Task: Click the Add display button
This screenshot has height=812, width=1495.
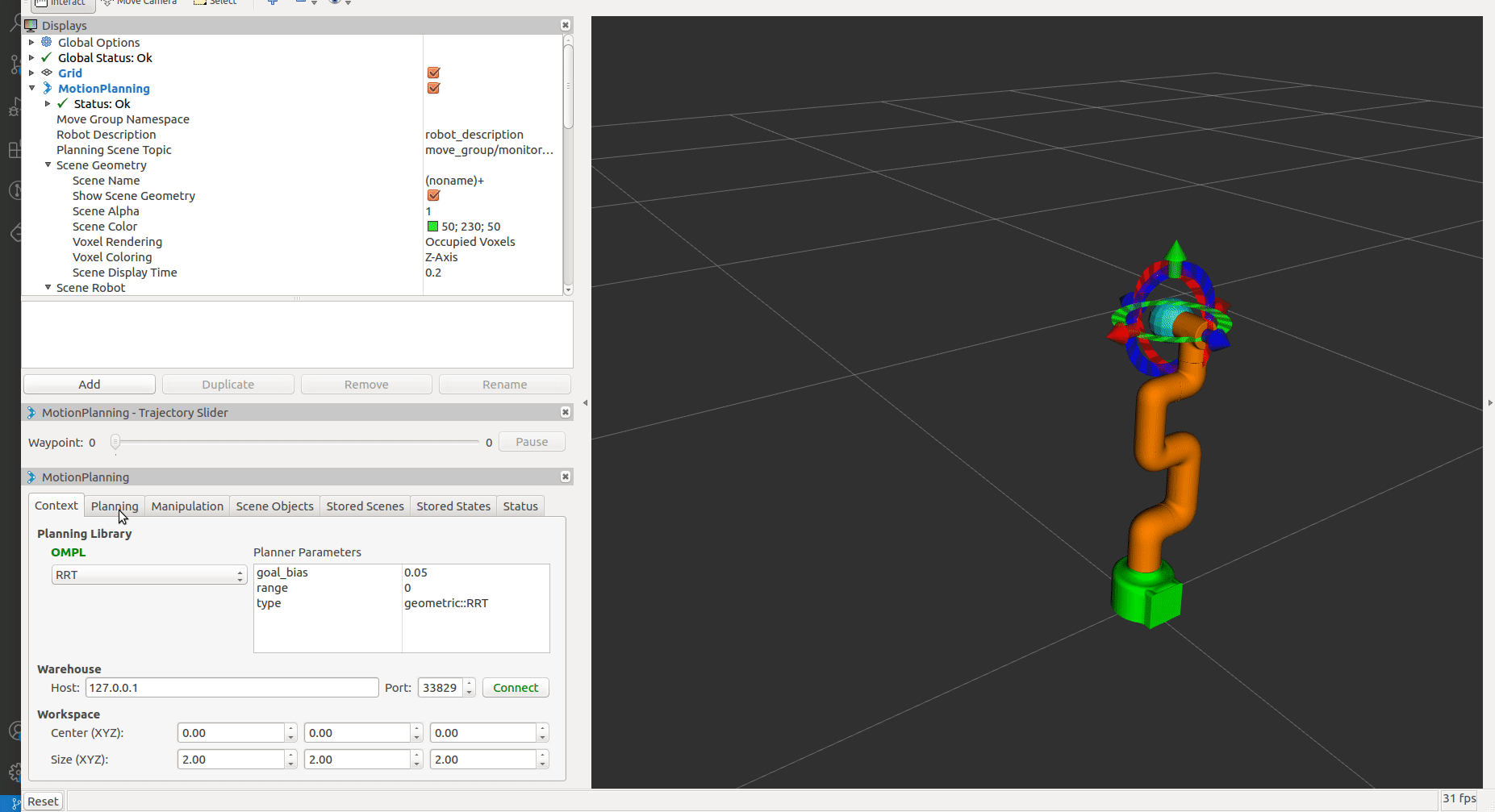Action: click(90, 385)
